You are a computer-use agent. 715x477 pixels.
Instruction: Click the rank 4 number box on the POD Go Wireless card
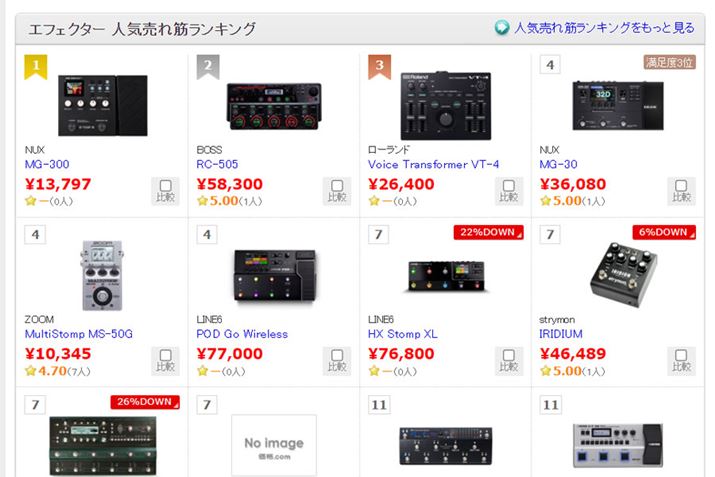point(207,235)
